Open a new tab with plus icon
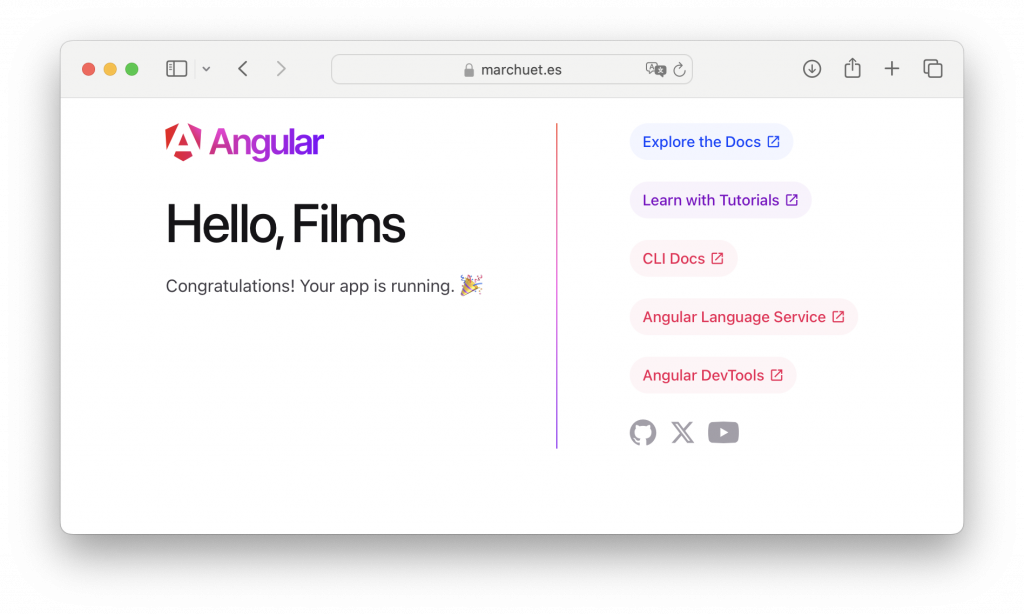The height and width of the screenshot is (614, 1024). (x=892, y=69)
